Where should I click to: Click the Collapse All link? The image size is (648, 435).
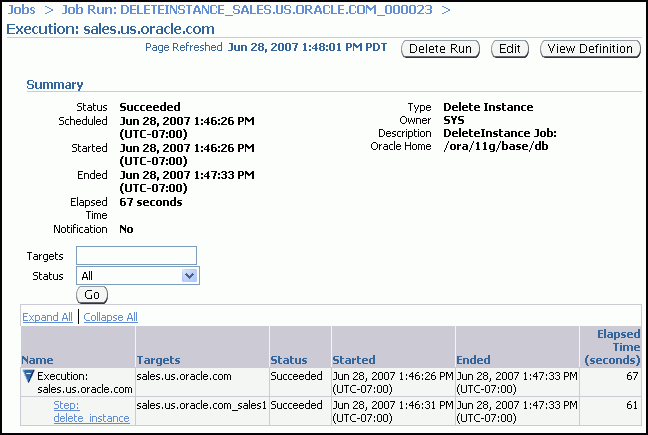pyautogui.click(x=110, y=317)
